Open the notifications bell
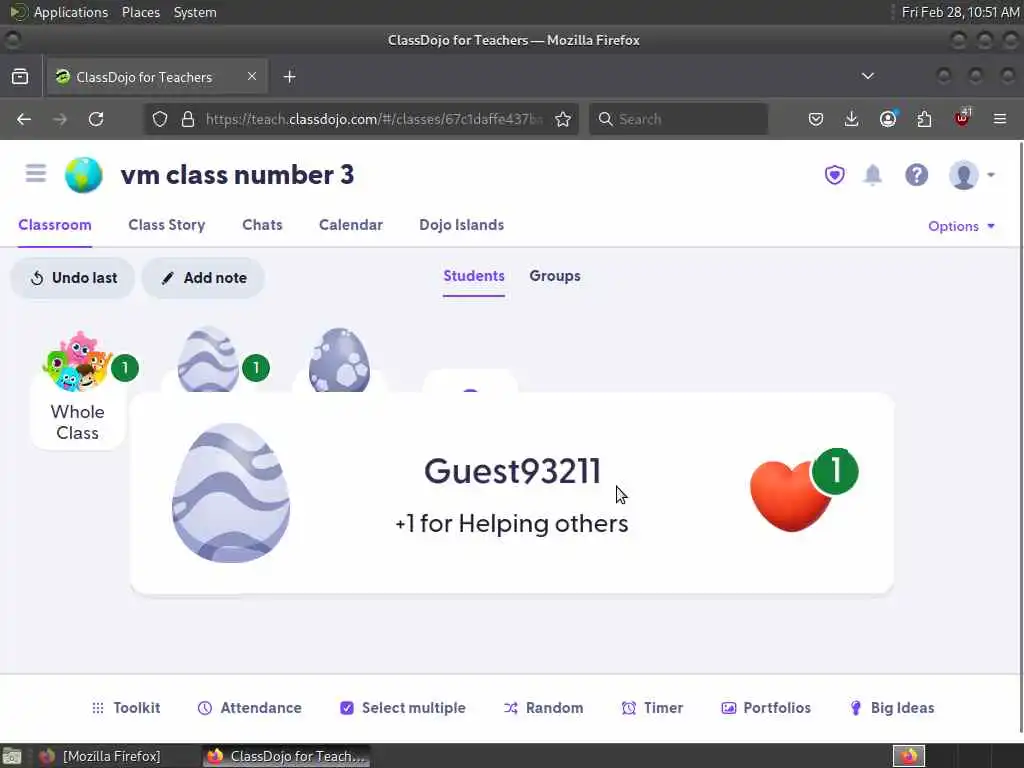 (873, 175)
